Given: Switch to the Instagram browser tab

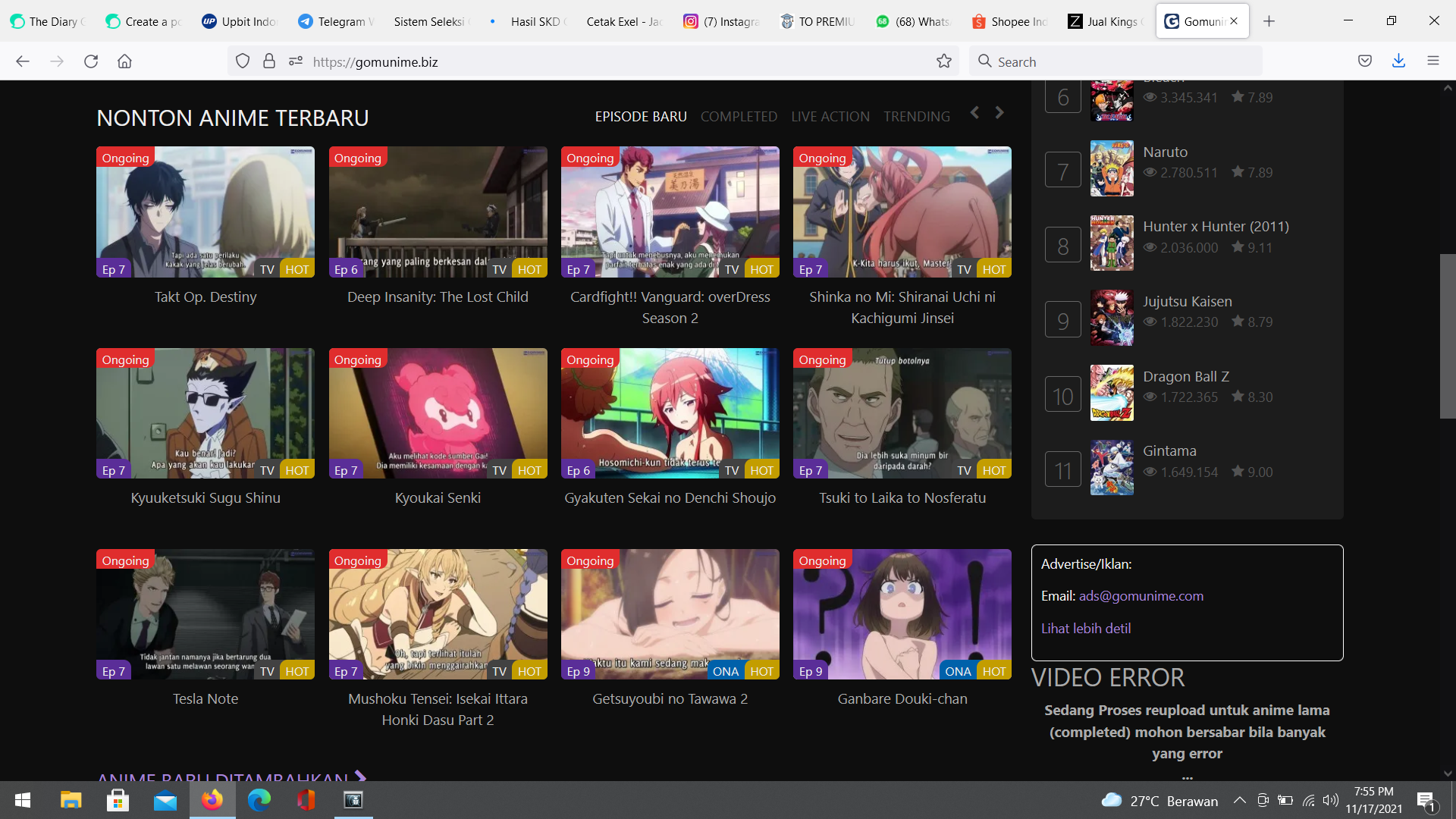Looking at the screenshot, I should pyautogui.click(x=721, y=21).
